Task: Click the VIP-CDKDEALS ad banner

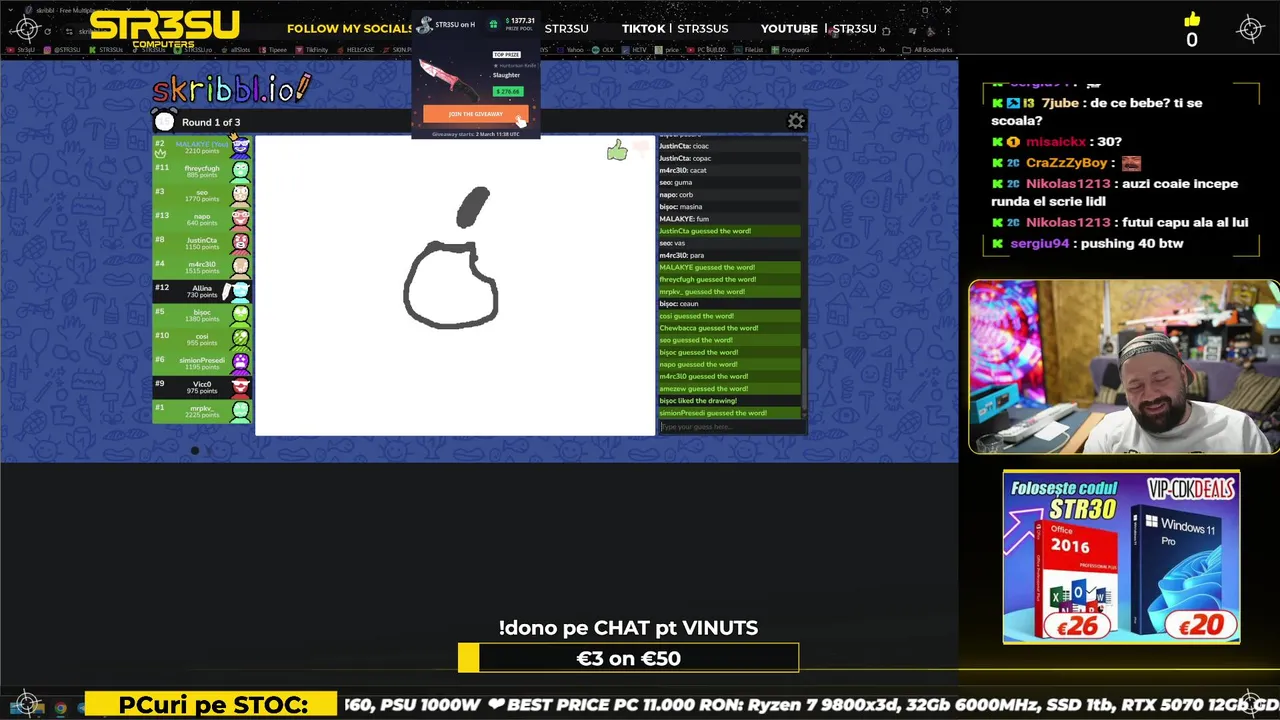Action: pos(1121,557)
